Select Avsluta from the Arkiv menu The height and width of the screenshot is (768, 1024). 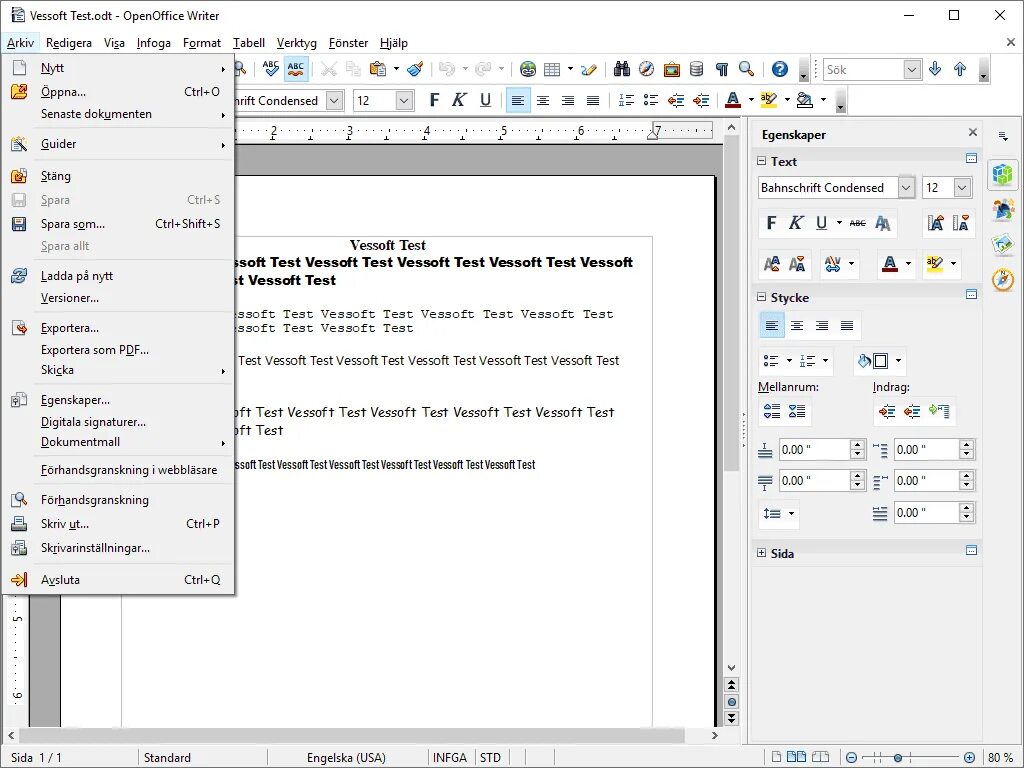[x=118, y=580]
